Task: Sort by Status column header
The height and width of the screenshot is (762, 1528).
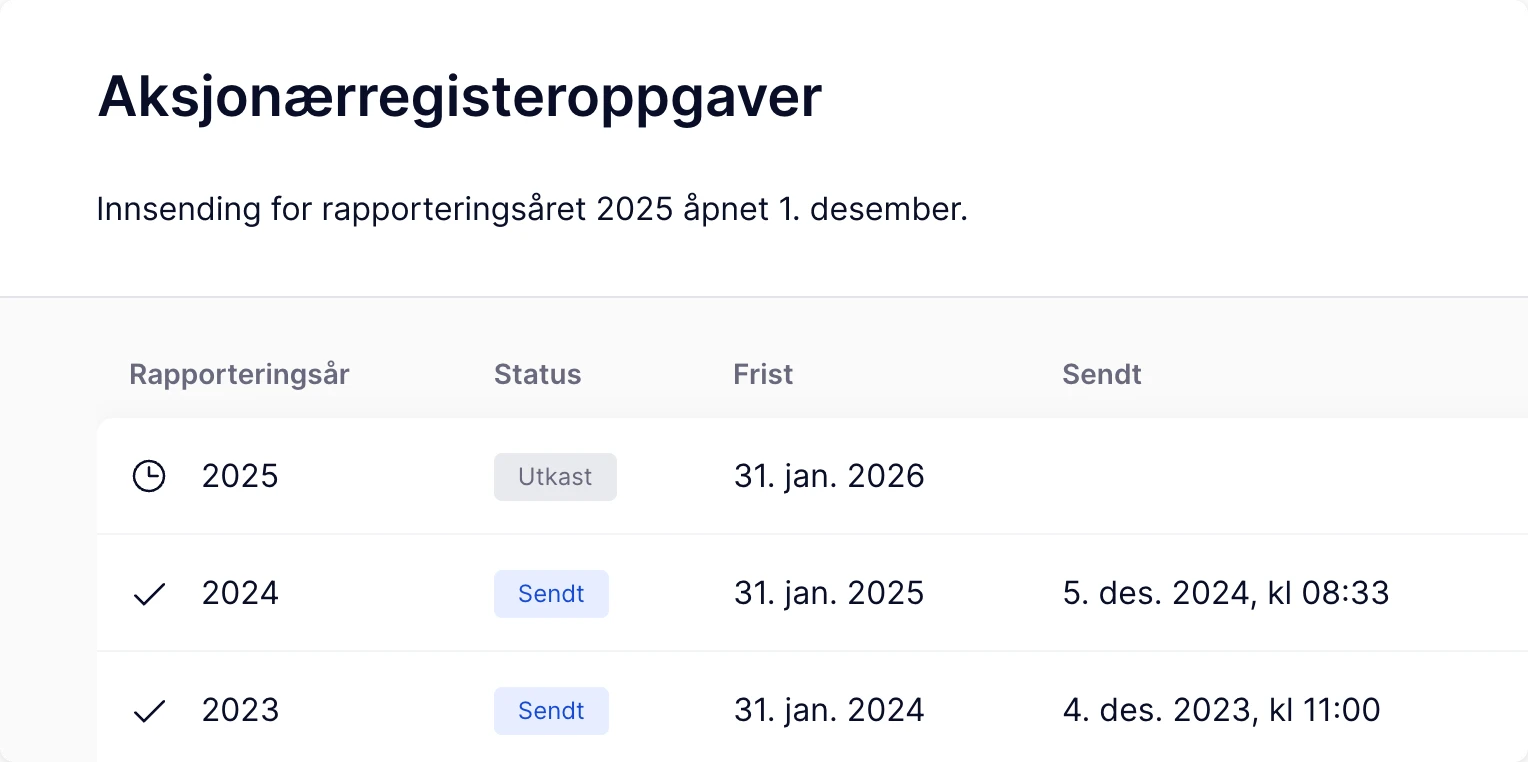Action: 537,375
